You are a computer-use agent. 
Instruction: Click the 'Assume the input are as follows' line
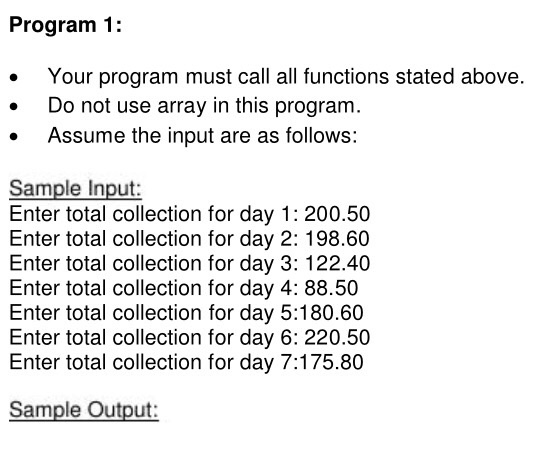(202, 135)
